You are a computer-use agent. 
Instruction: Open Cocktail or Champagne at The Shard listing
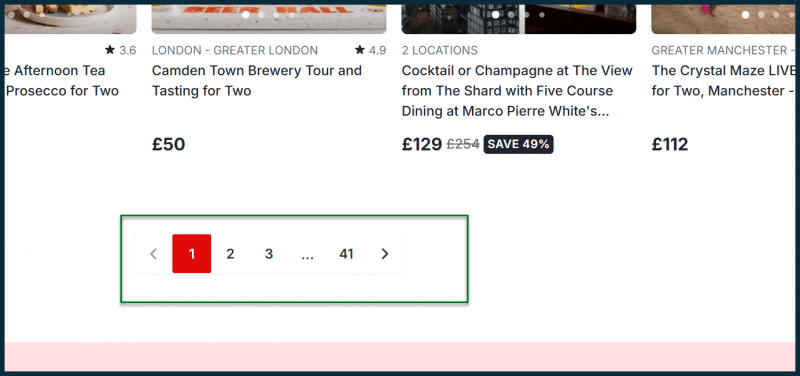tap(517, 91)
